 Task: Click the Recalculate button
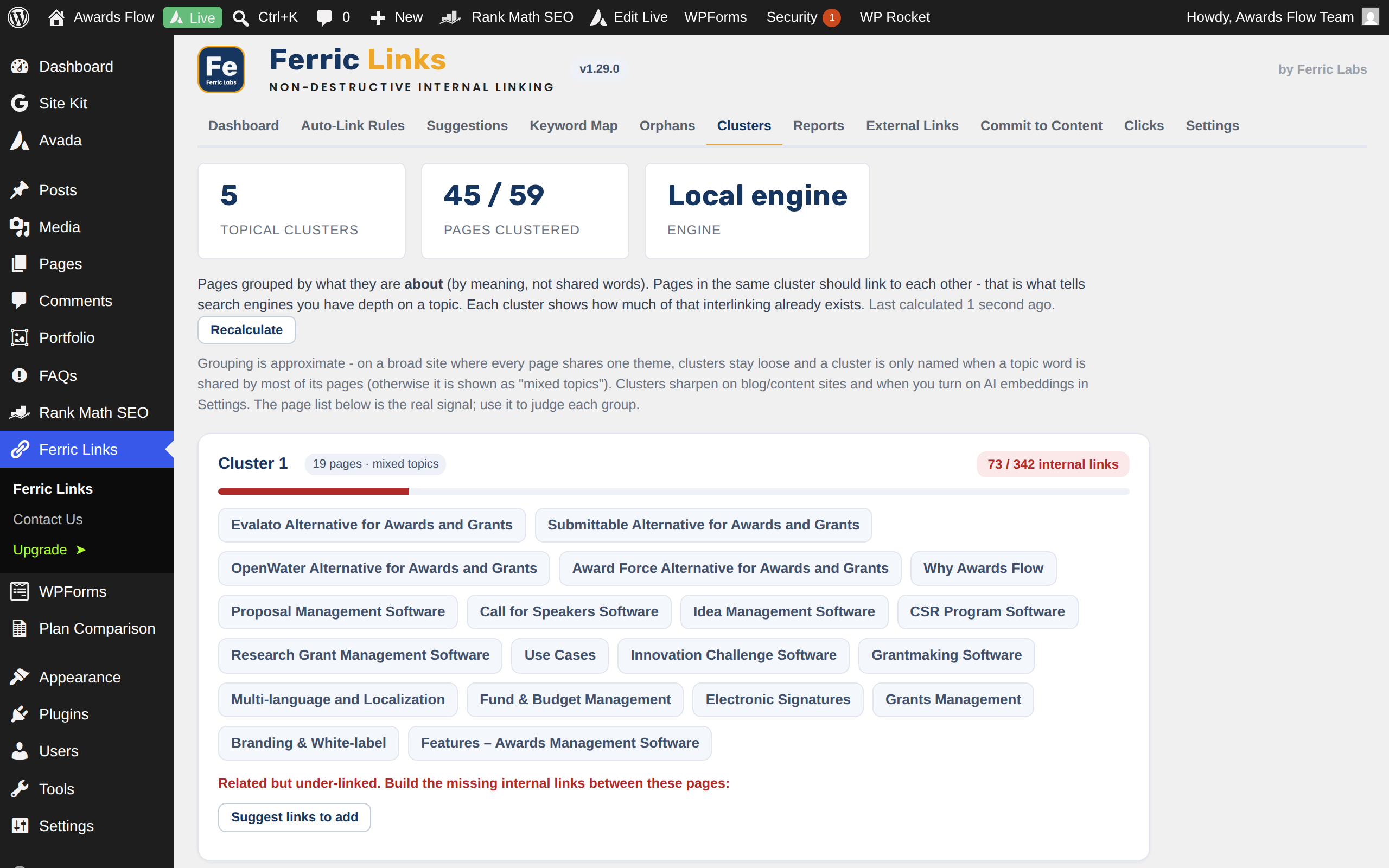247,330
